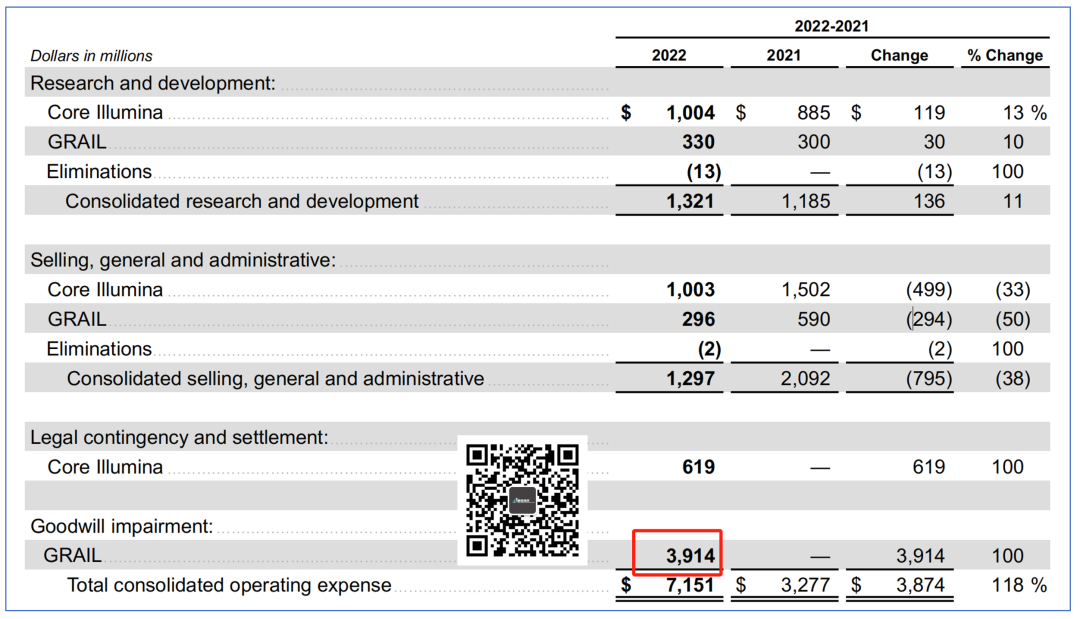Select the 'Research and development:' row label
Screen dimensions: 1080x619
tap(153, 83)
